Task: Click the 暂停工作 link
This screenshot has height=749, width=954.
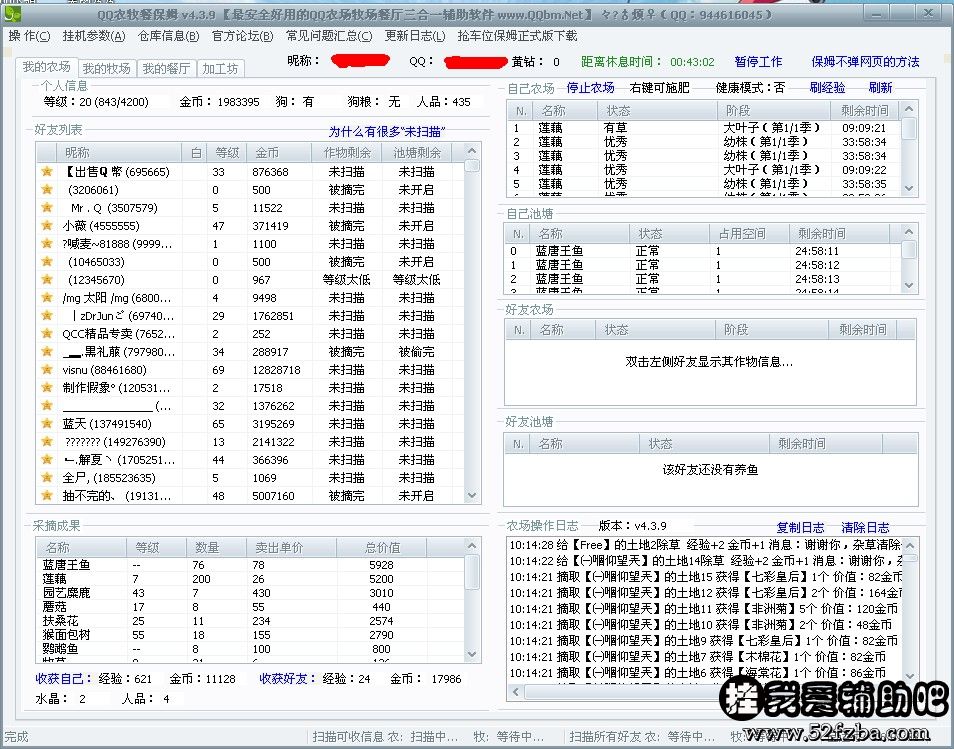Action: [x=758, y=61]
